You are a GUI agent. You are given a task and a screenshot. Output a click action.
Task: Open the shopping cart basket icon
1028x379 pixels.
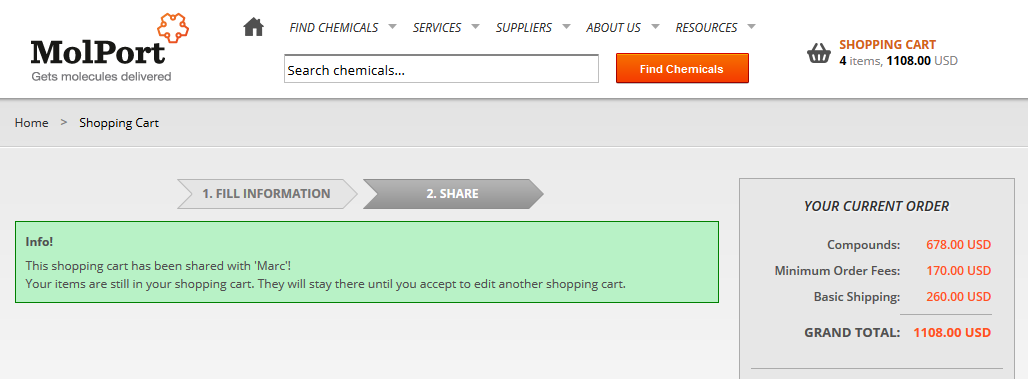[x=819, y=52]
